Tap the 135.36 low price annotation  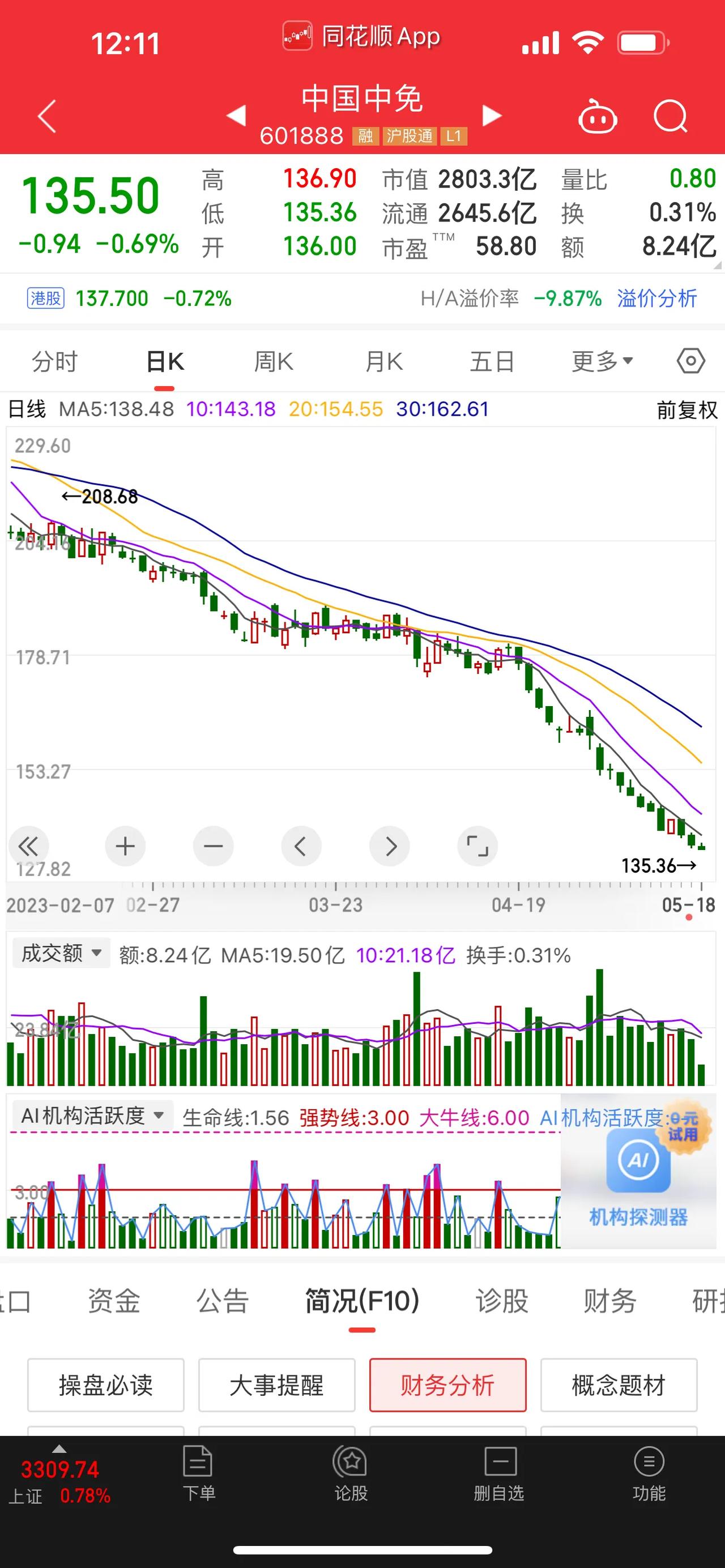coord(659,866)
